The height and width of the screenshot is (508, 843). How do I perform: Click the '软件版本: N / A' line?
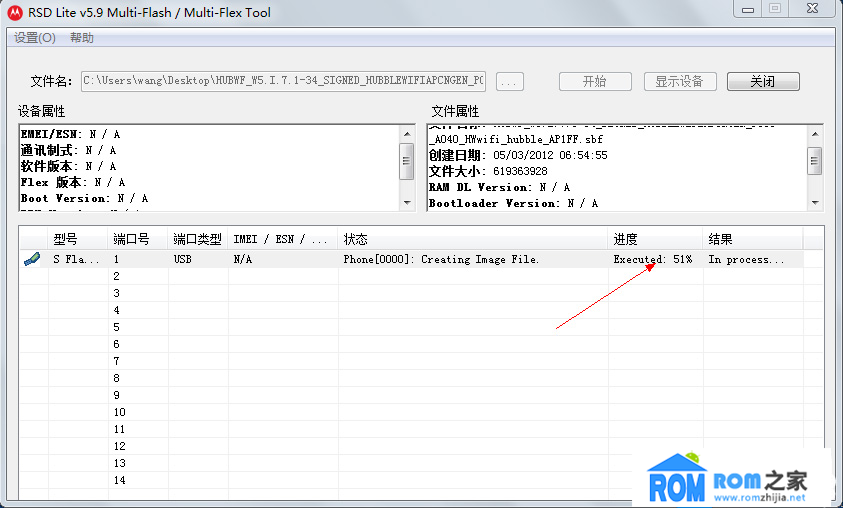pos(68,166)
